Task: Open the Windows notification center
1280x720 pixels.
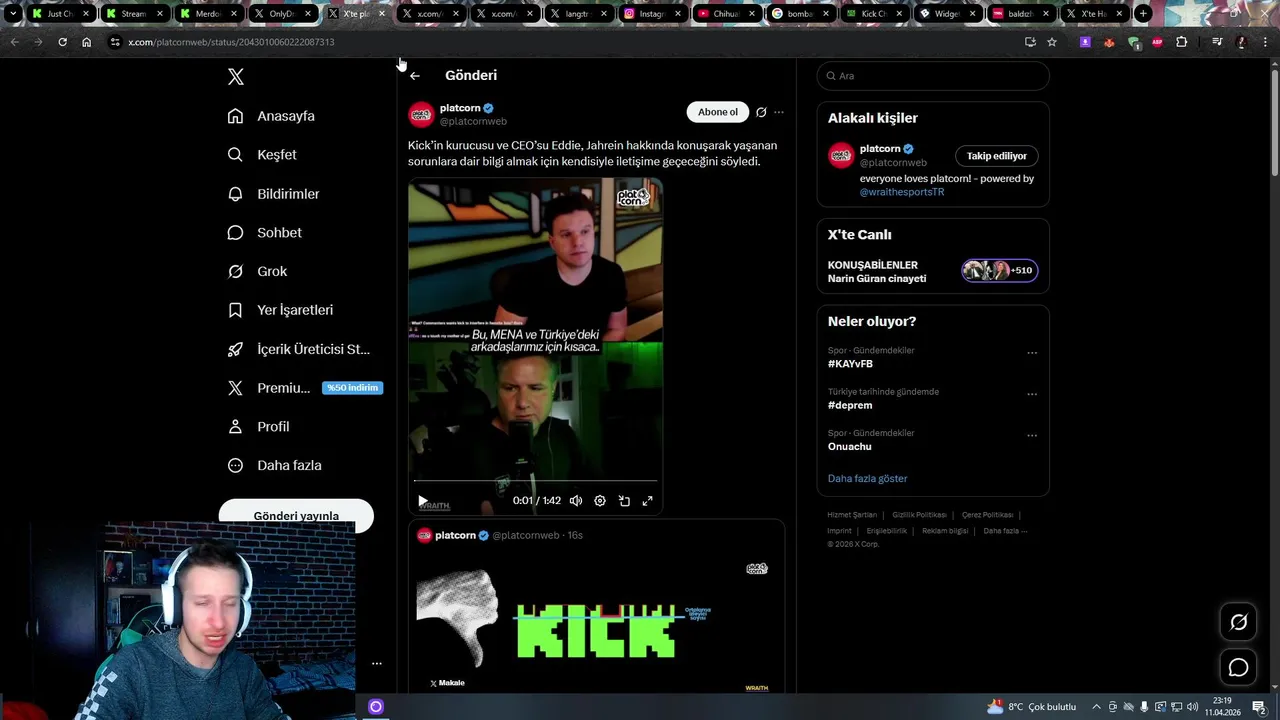Action: [1259, 707]
